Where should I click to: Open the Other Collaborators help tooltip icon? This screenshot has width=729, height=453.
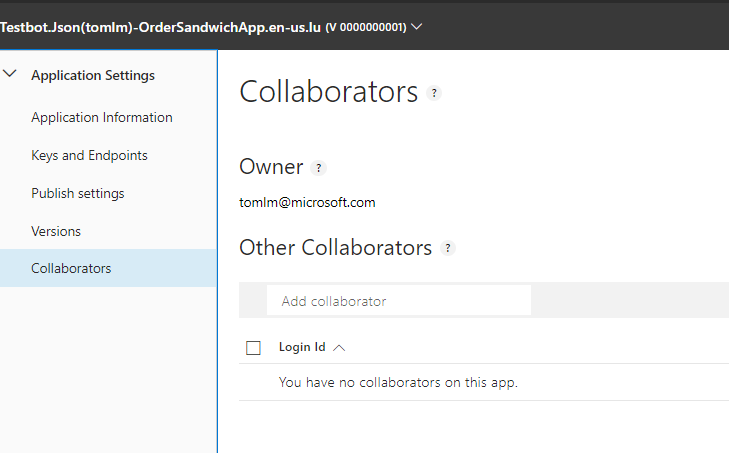pos(448,248)
